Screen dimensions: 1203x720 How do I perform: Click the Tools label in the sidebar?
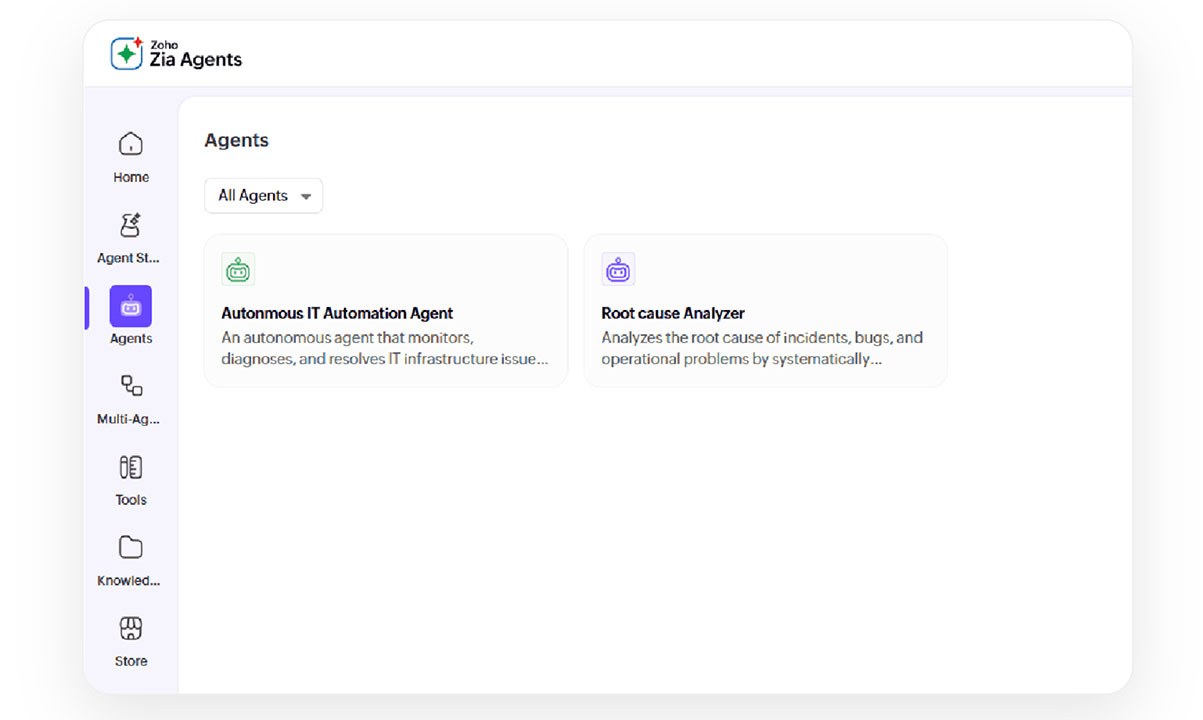(131, 500)
